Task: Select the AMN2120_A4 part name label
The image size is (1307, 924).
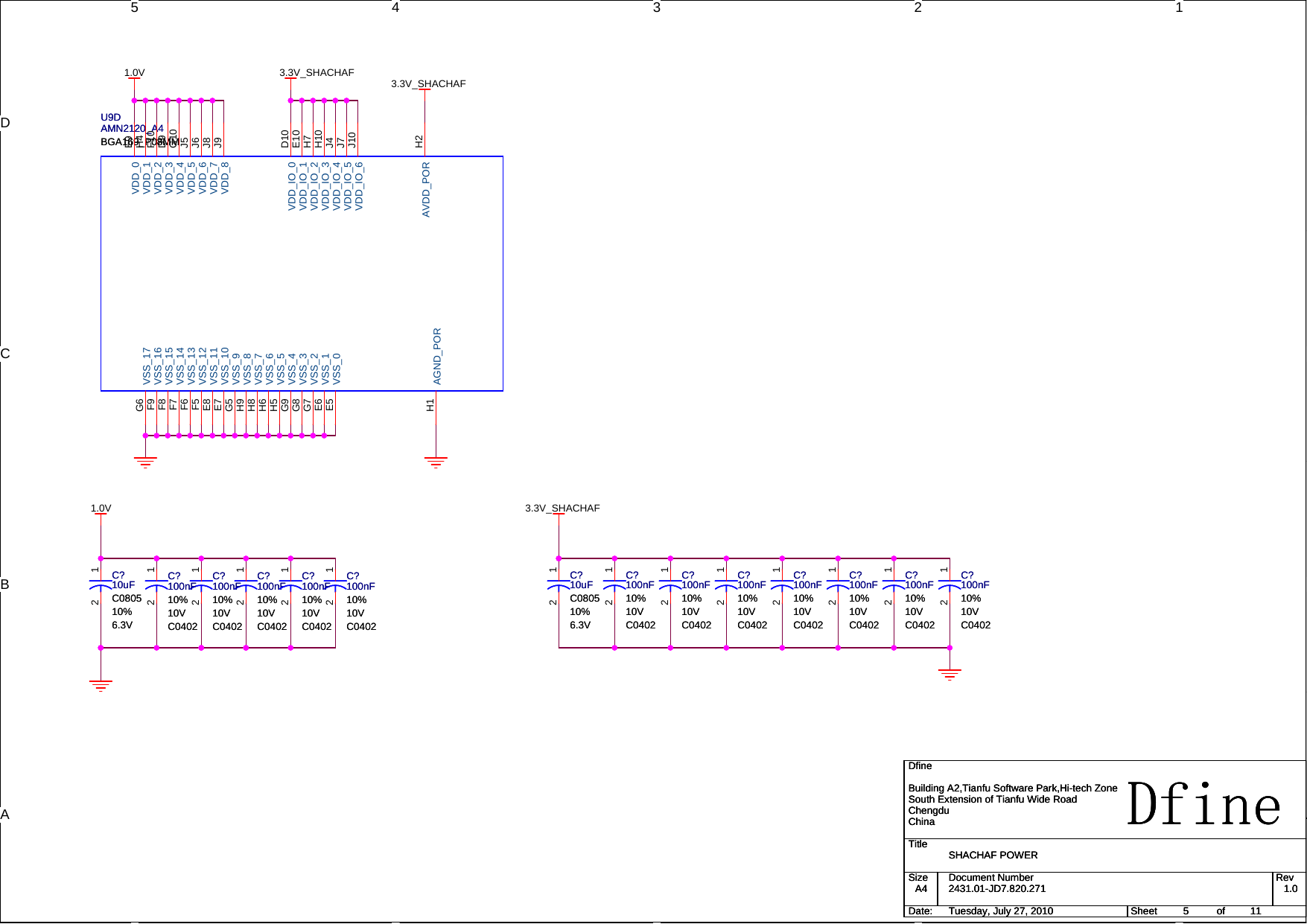Action: 132,128
